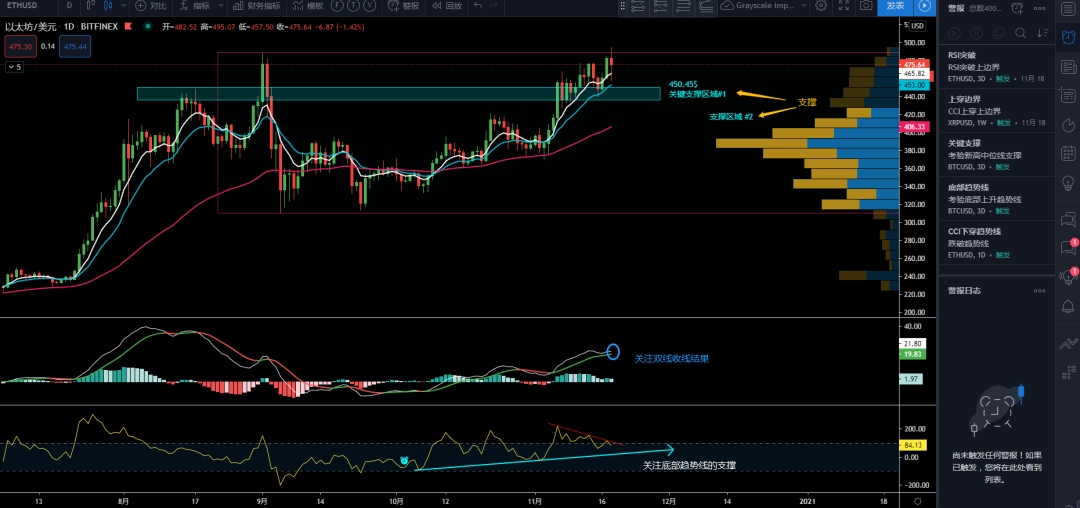Viewport: 1080px width, 508px height.
Task: Open the news sidebar icon
Action: point(1068,67)
